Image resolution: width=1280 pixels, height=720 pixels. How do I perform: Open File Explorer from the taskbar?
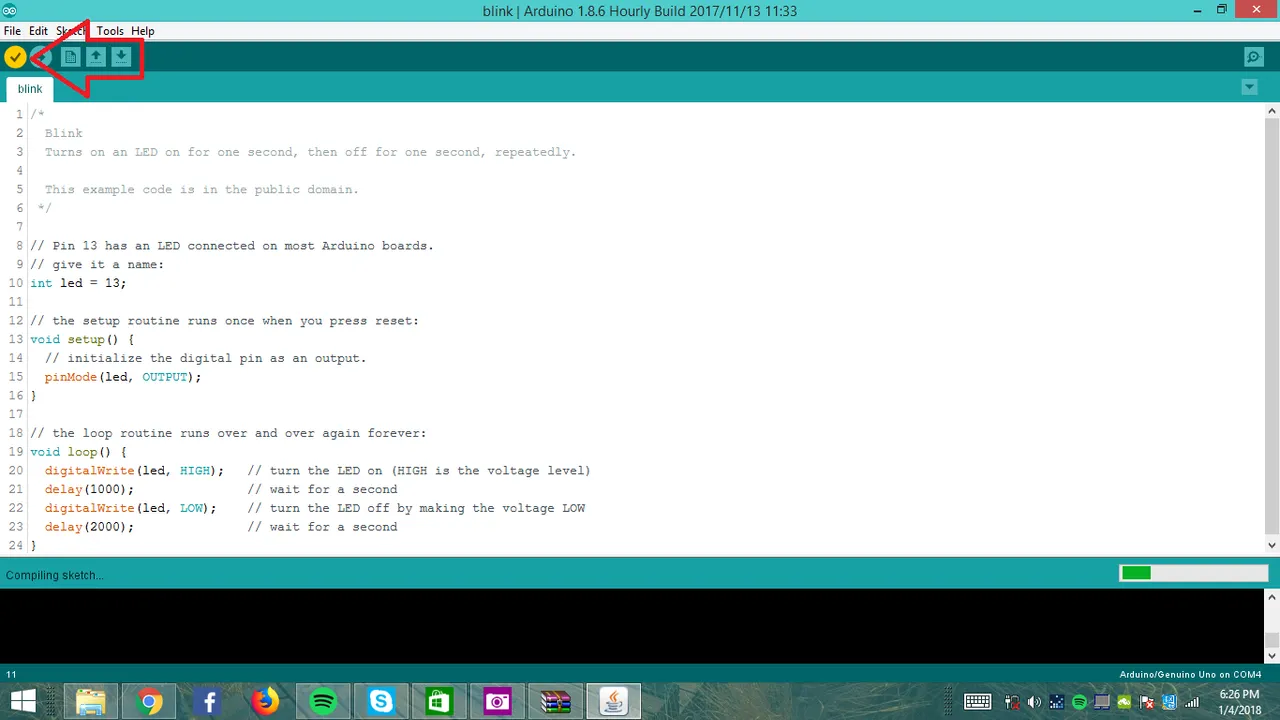[x=91, y=702]
